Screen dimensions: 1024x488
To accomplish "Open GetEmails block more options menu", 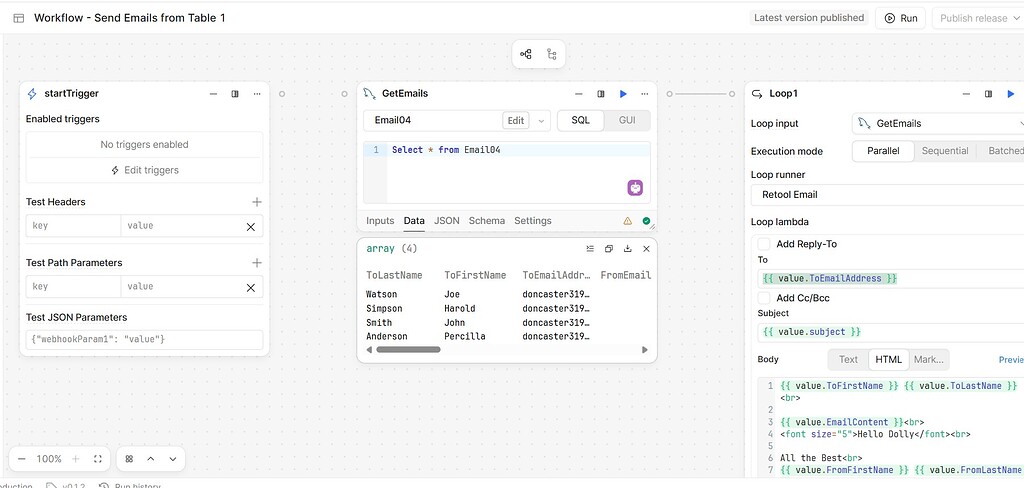I will 645,94.
